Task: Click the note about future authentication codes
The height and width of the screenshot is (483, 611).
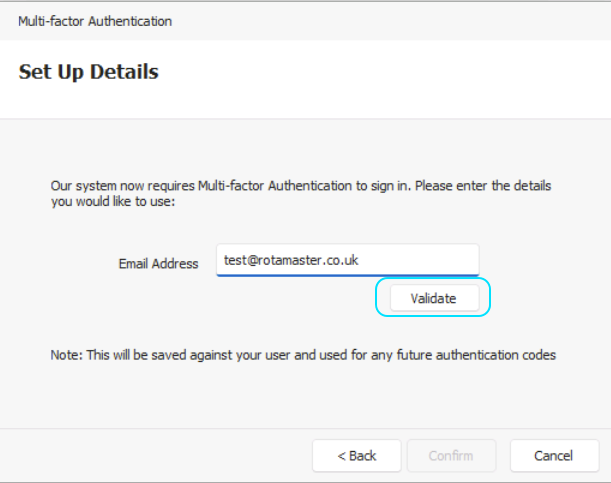Action: click(x=303, y=355)
